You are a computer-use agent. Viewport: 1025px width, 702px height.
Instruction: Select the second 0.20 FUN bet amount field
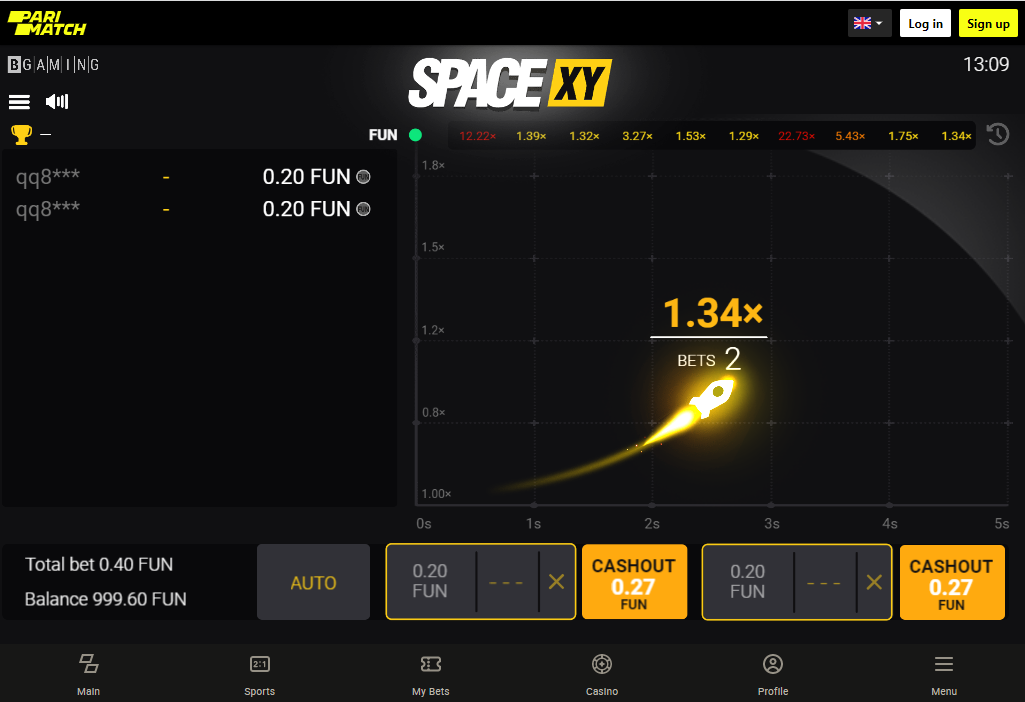747,582
